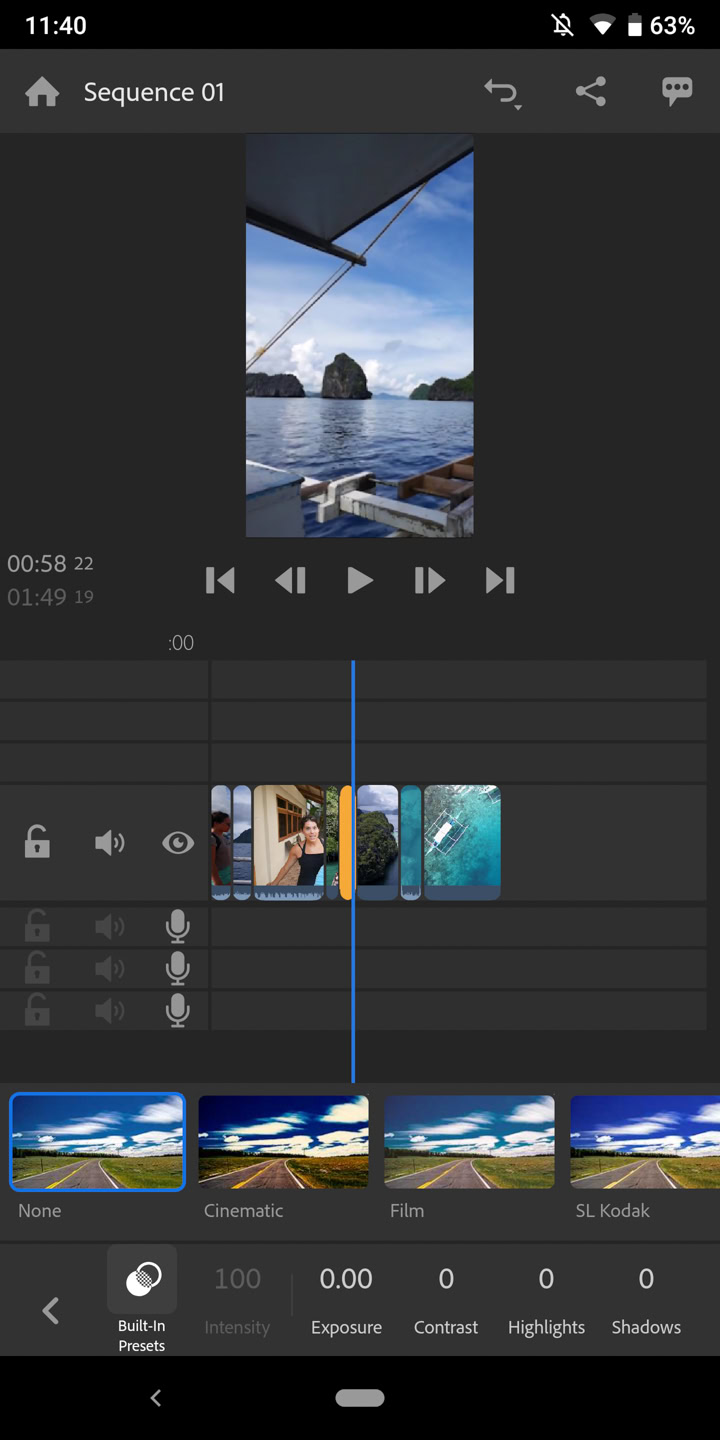The image size is (720, 1440).
Task: Select the Cinematic preset thumbnail
Action: pos(283,1142)
